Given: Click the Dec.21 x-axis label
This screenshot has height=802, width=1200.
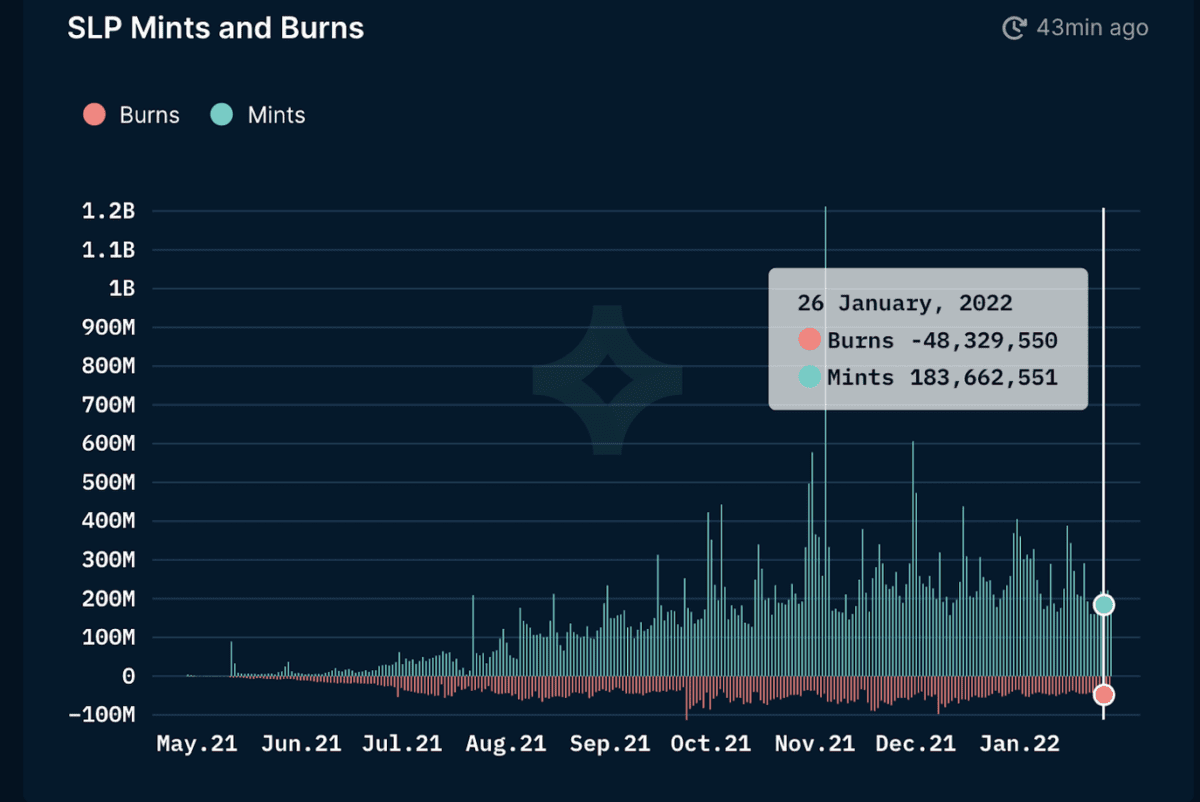Looking at the screenshot, I should point(914,744).
